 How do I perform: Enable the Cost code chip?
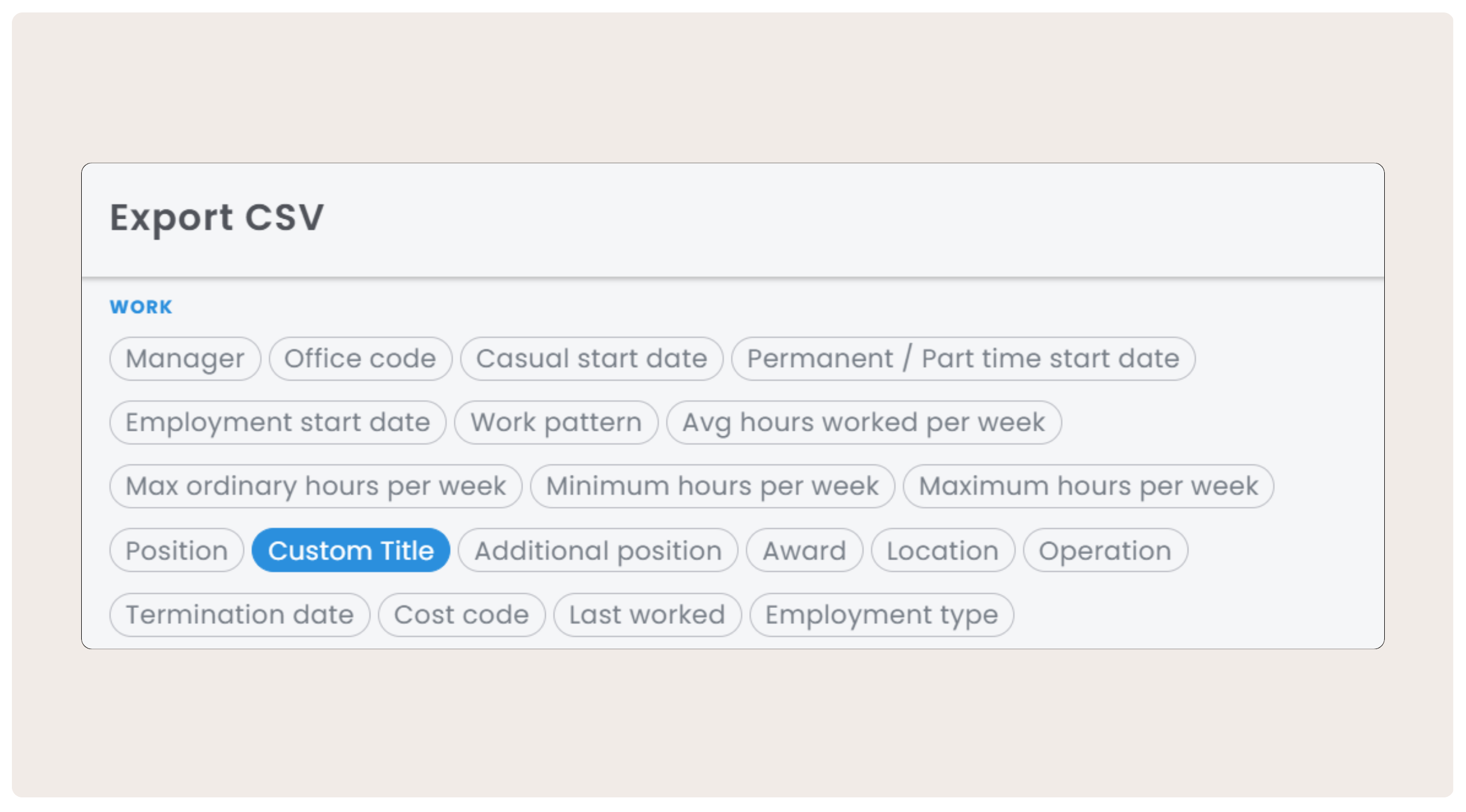pos(462,614)
